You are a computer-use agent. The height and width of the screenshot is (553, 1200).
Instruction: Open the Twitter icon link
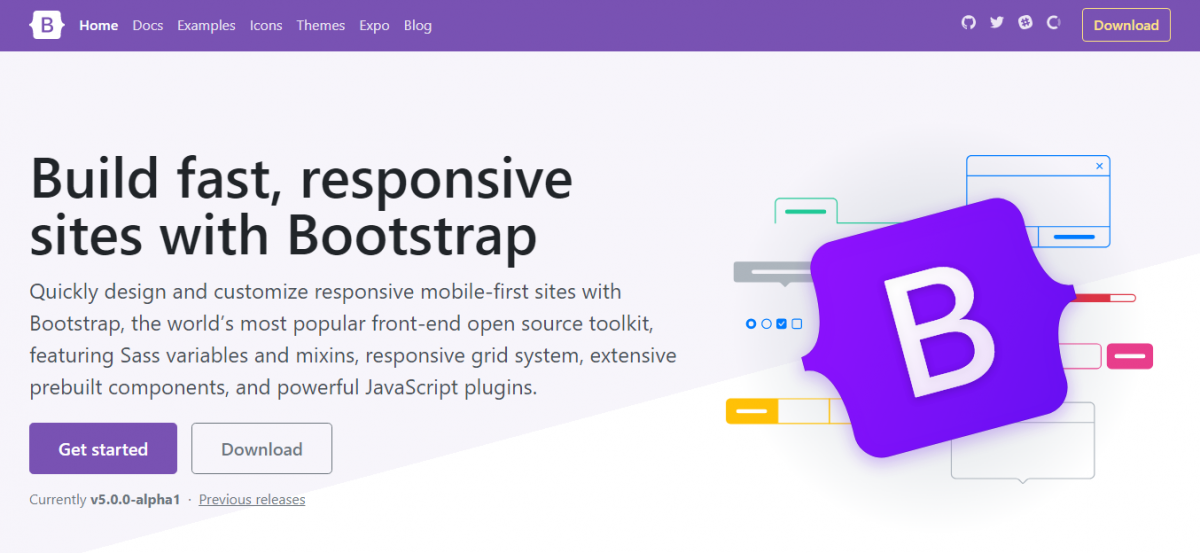point(997,23)
